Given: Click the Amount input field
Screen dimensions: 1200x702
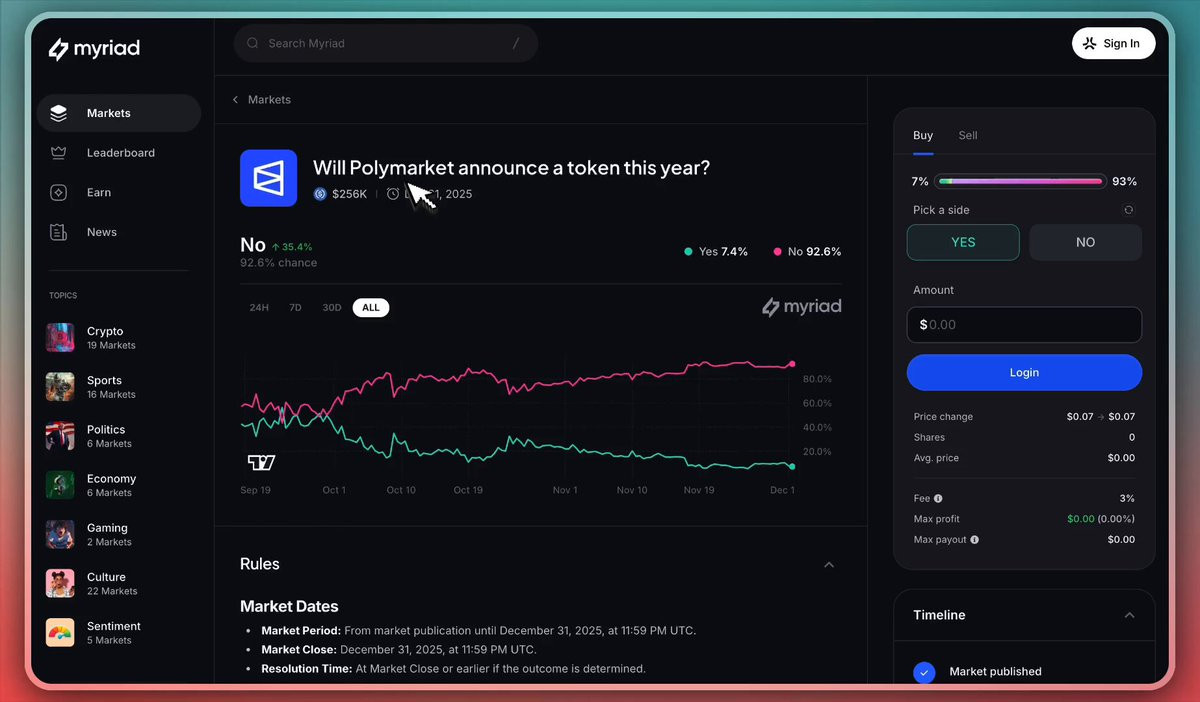Looking at the screenshot, I should [x=1024, y=325].
